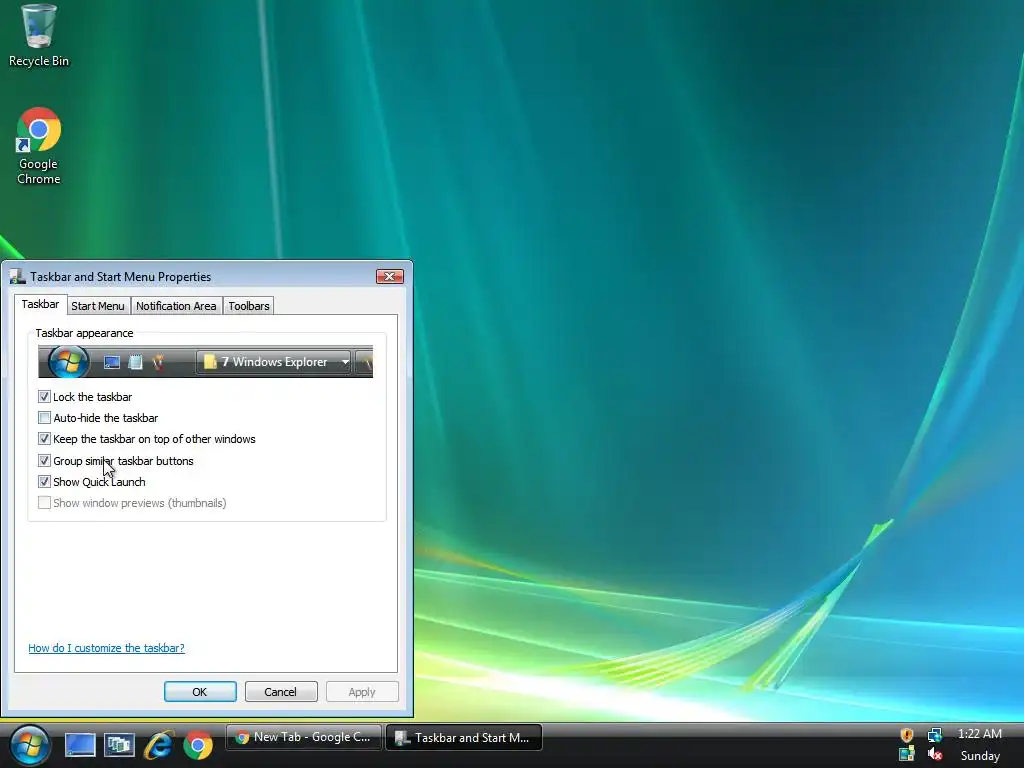Click the OK button

coord(200,692)
